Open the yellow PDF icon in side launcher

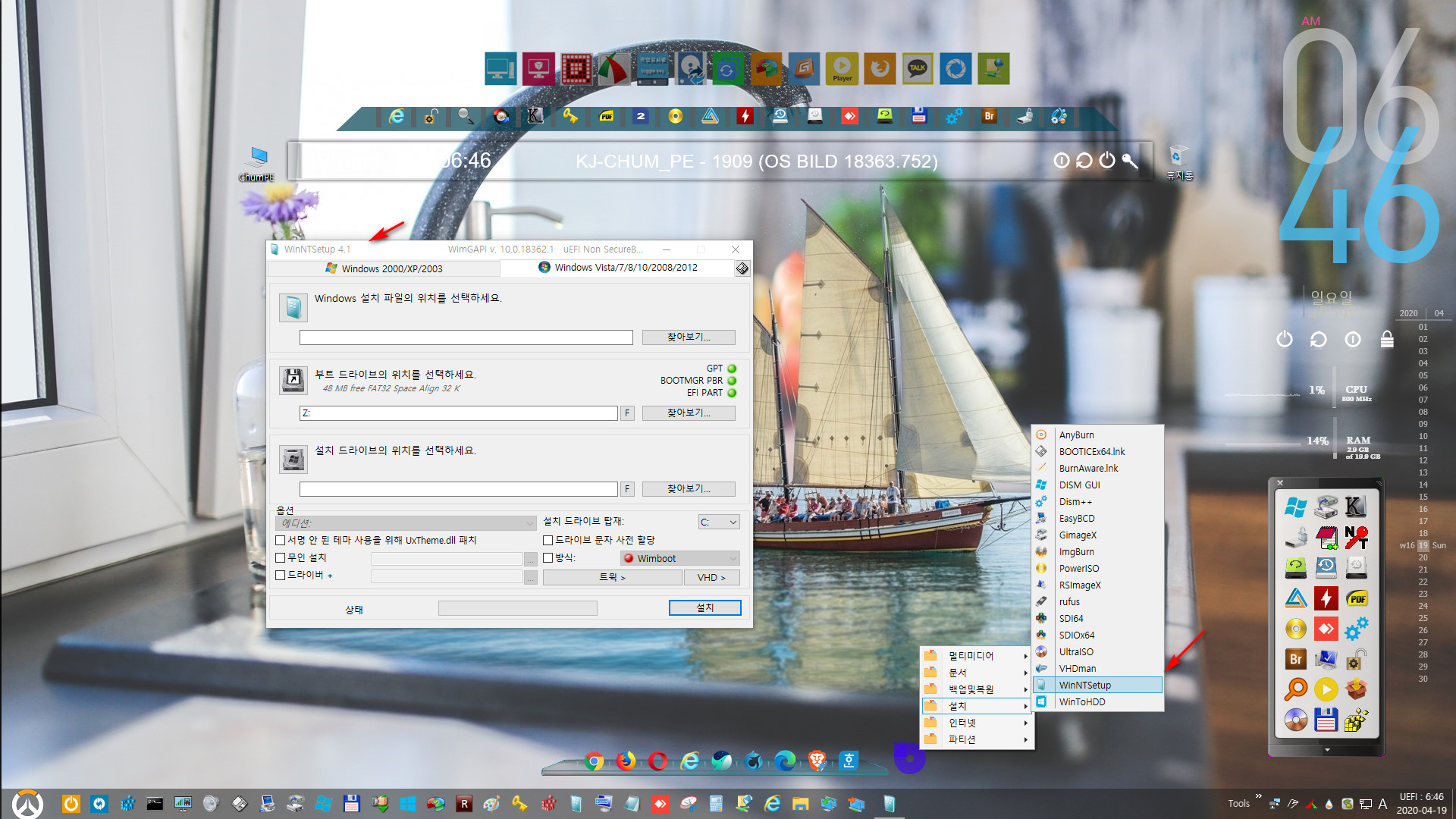pos(1356,598)
